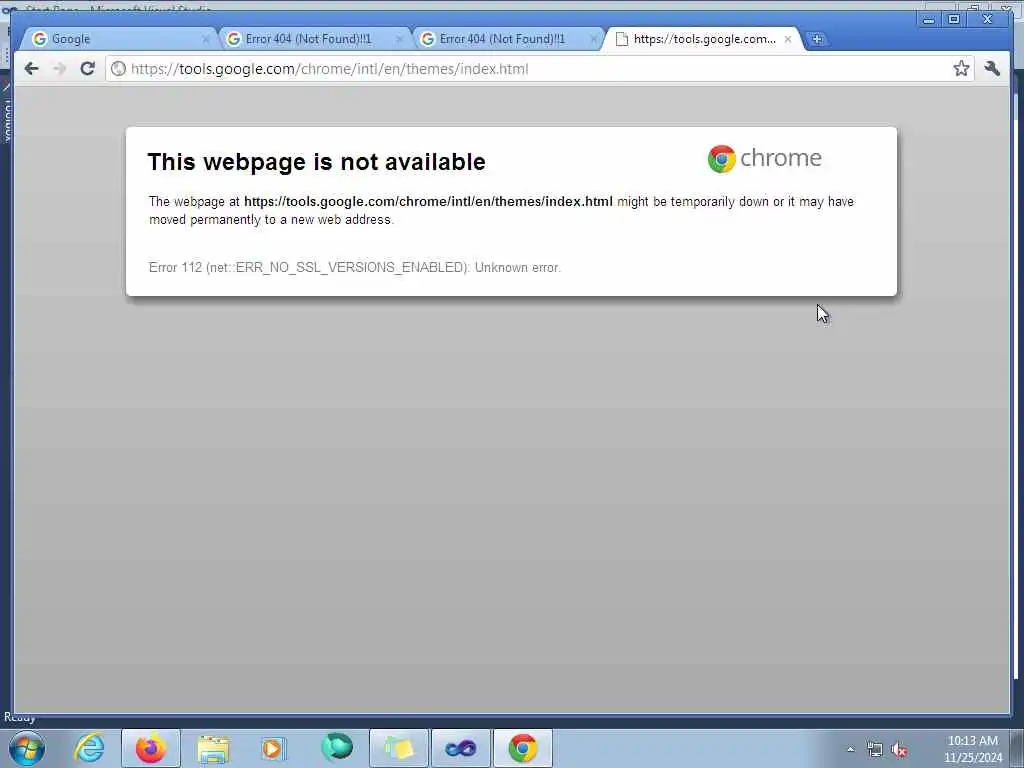Open network status tray icon

point(874,749)
